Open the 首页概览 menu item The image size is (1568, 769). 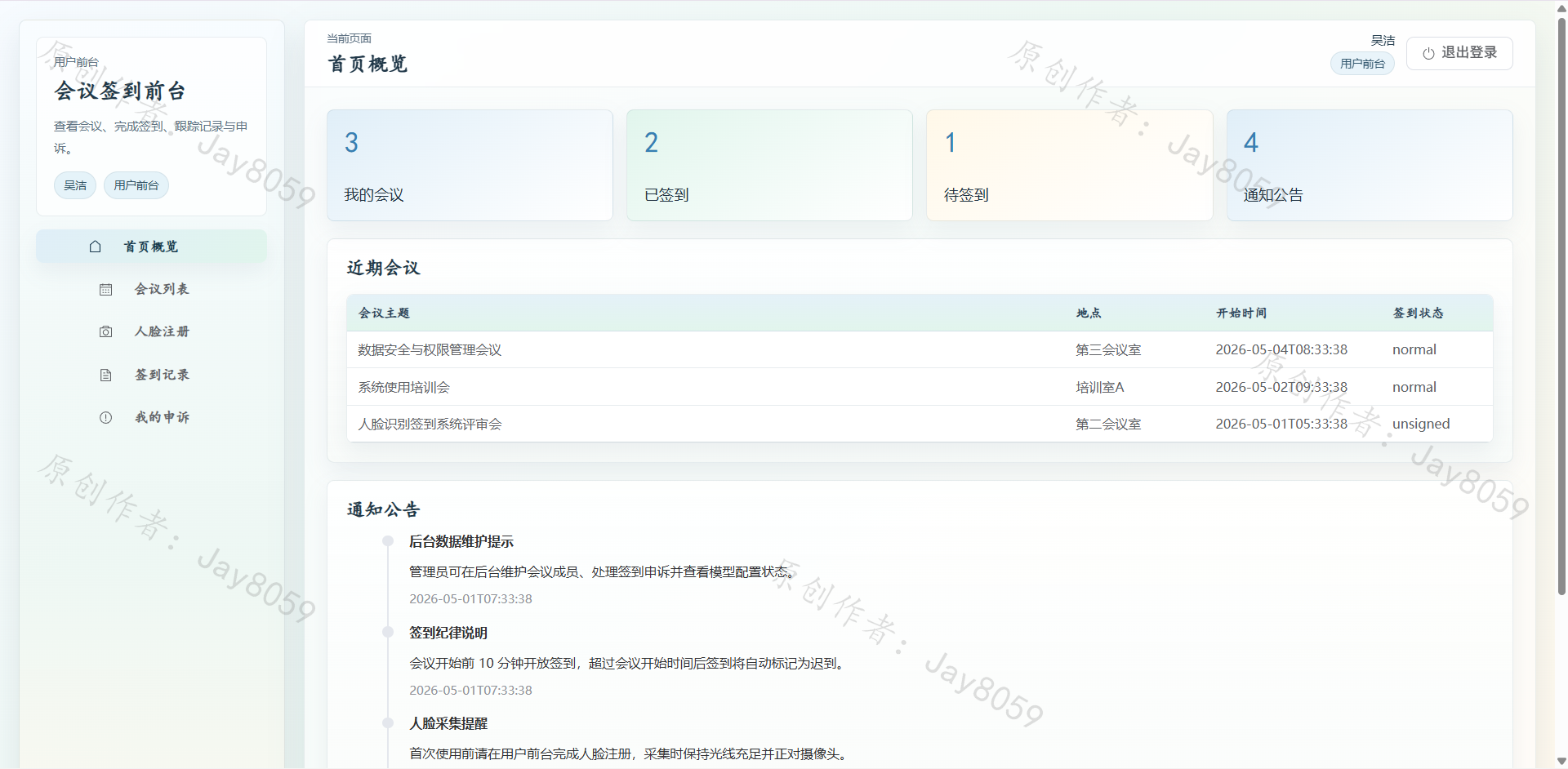(151, 247)
